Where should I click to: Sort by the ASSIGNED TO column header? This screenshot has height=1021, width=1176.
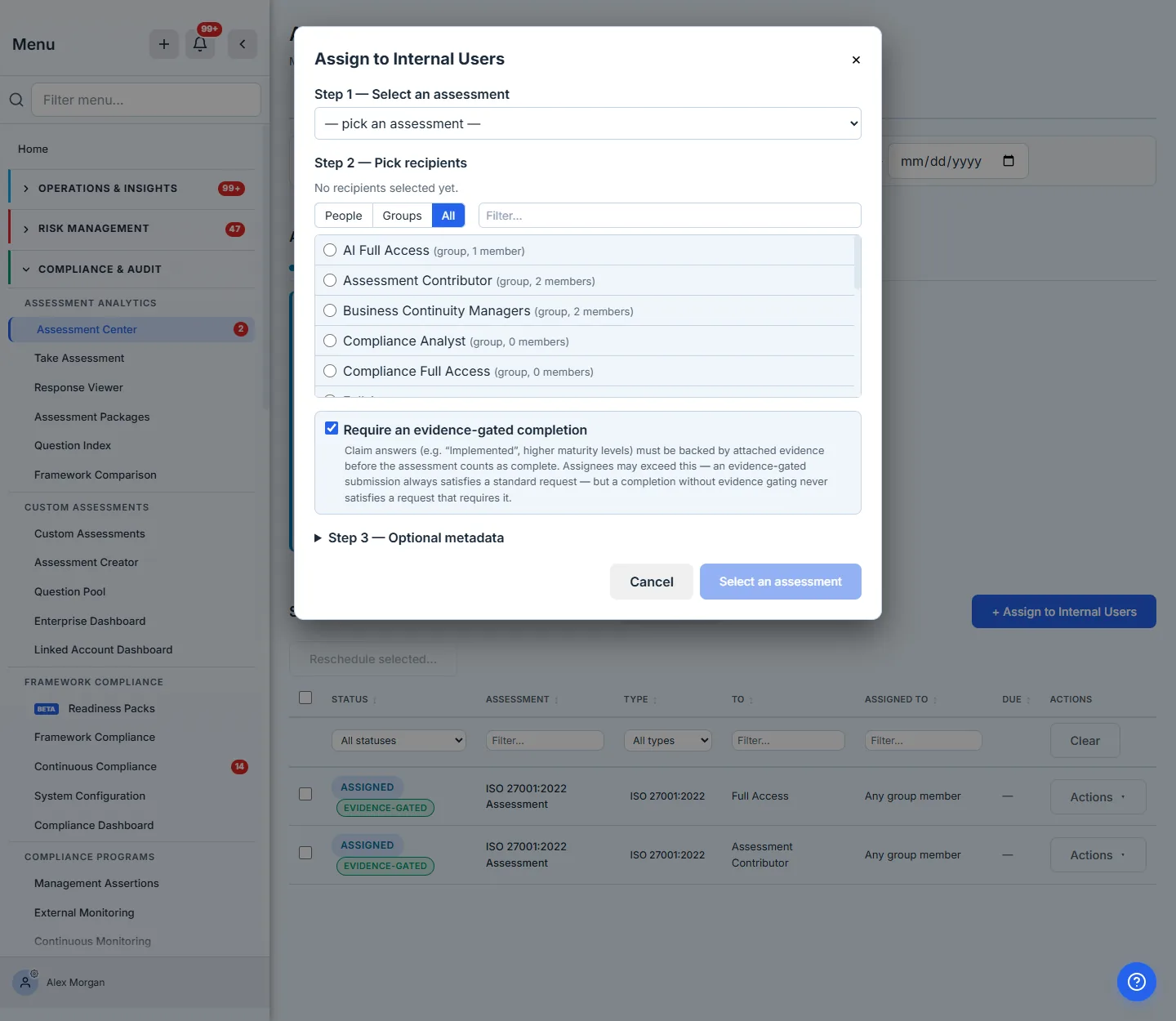pyautogui.click(x=901, y=699)
